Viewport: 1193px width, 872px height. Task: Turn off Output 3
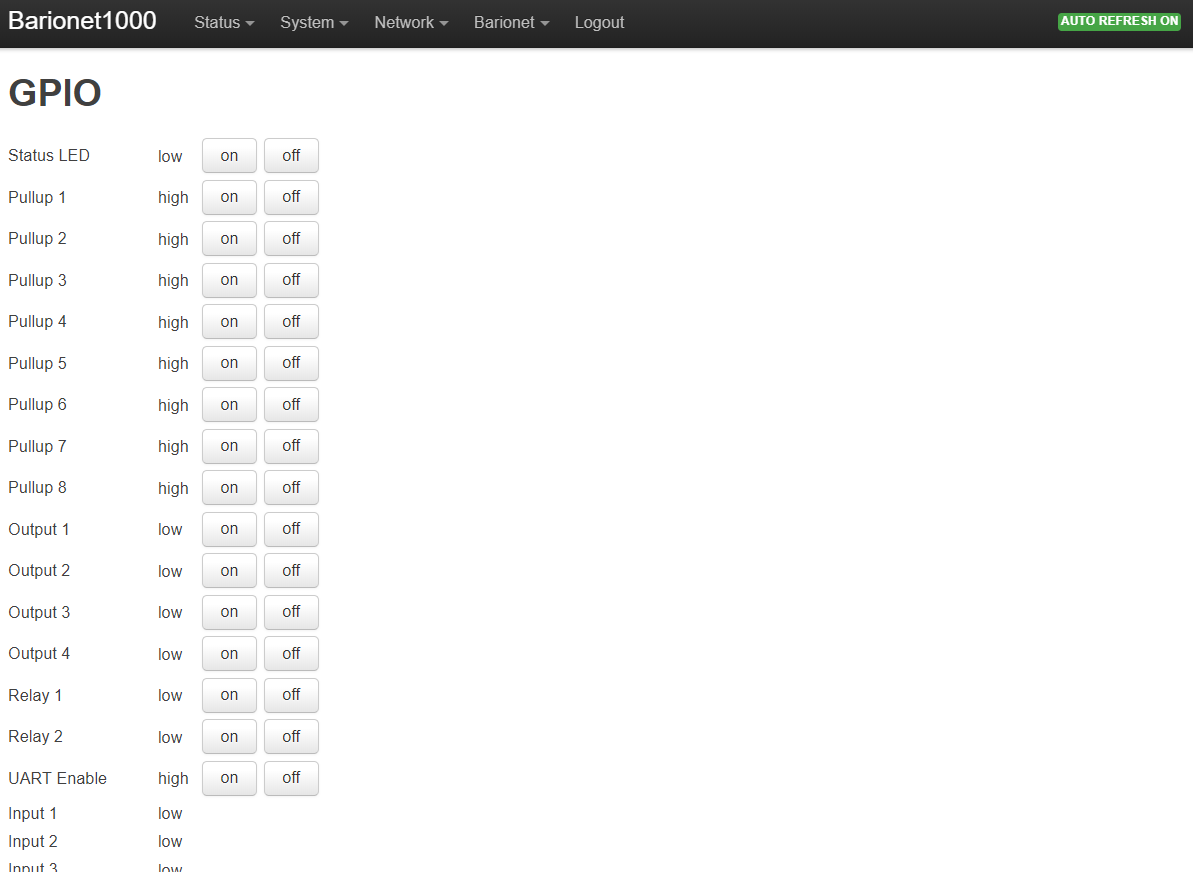(291, 612)
